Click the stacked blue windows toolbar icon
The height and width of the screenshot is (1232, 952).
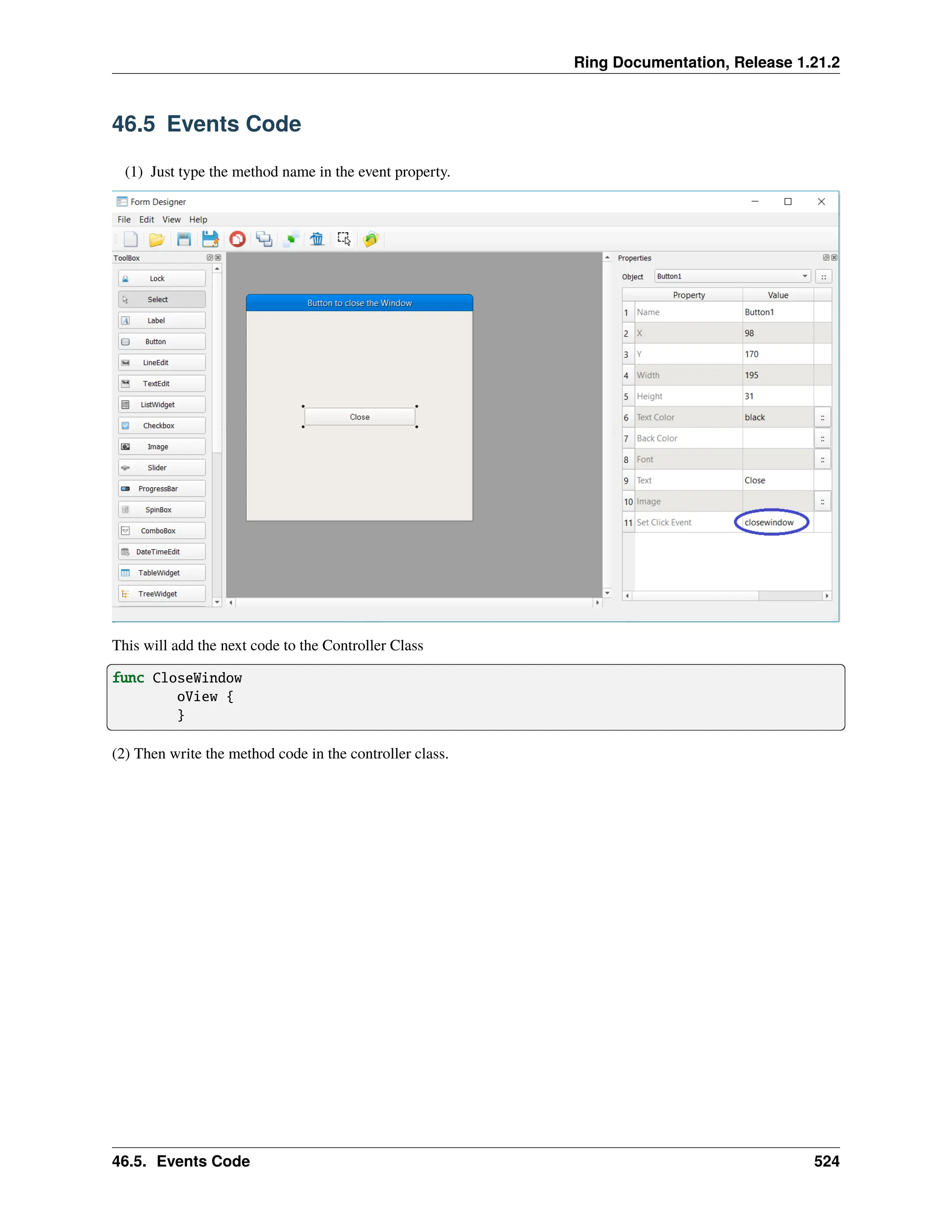click(264, 239)
